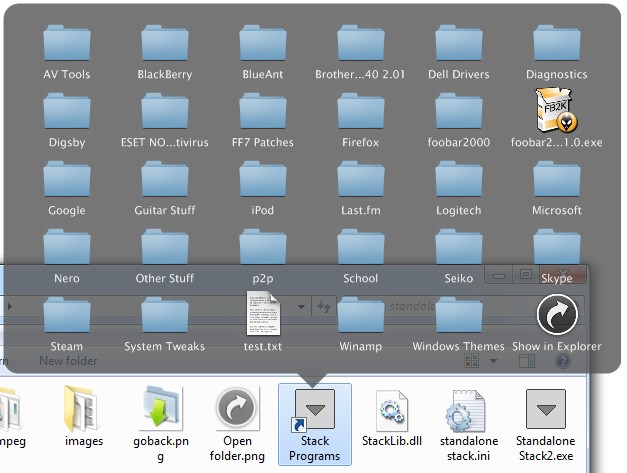This screenshot has height=473, width=627.
Task: Select the standalone stack.ini file
Action: click(x=469, y=425)
